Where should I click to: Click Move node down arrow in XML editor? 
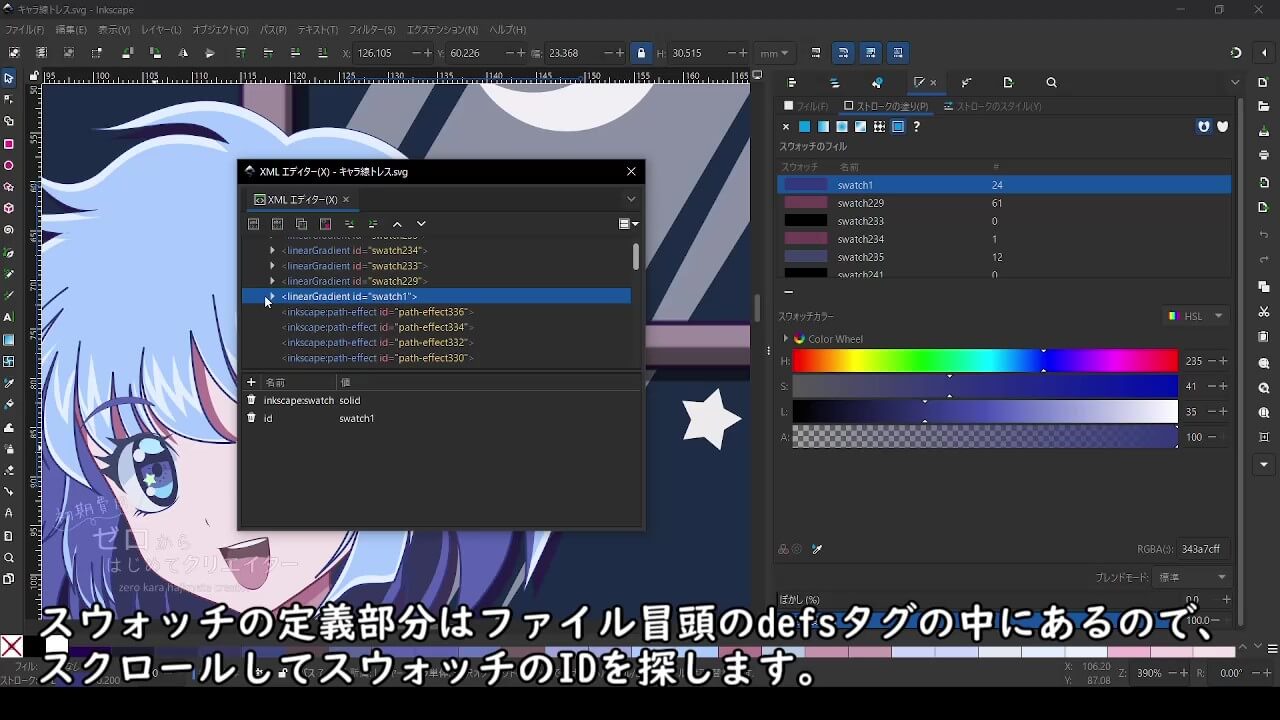pos(421,224)
